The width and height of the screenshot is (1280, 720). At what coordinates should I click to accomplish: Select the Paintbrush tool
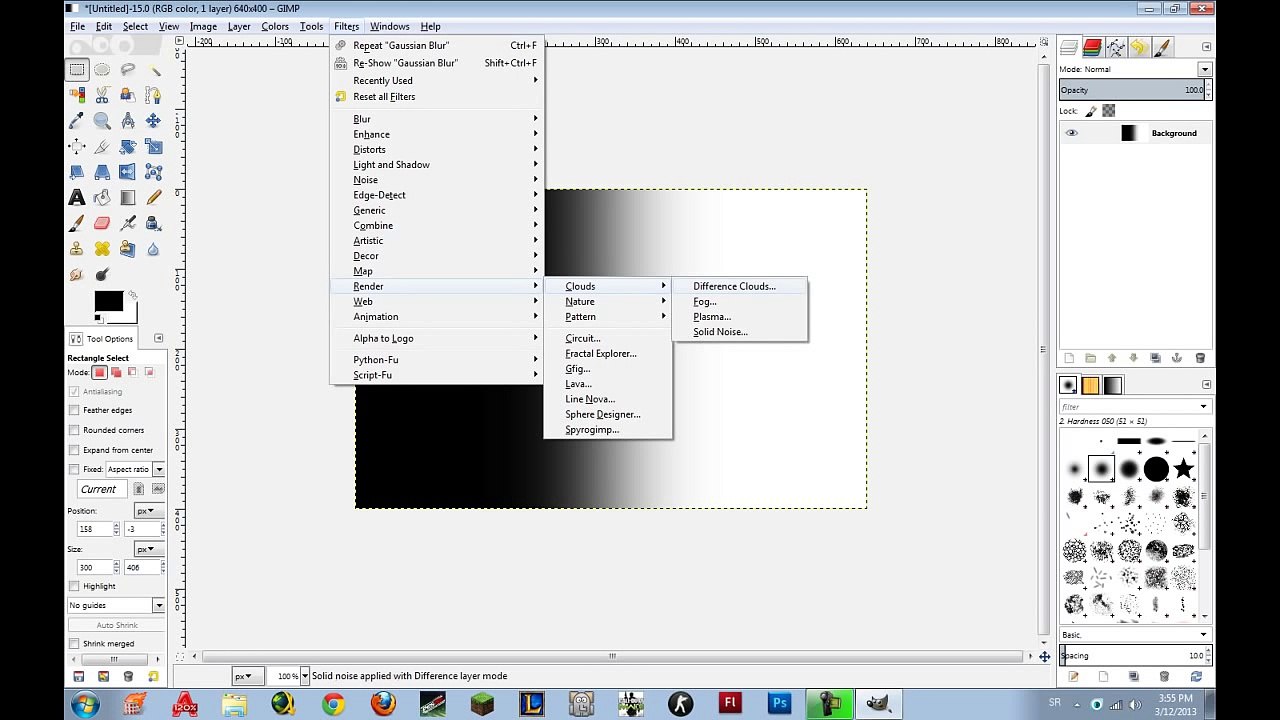[x=76, y=224]
